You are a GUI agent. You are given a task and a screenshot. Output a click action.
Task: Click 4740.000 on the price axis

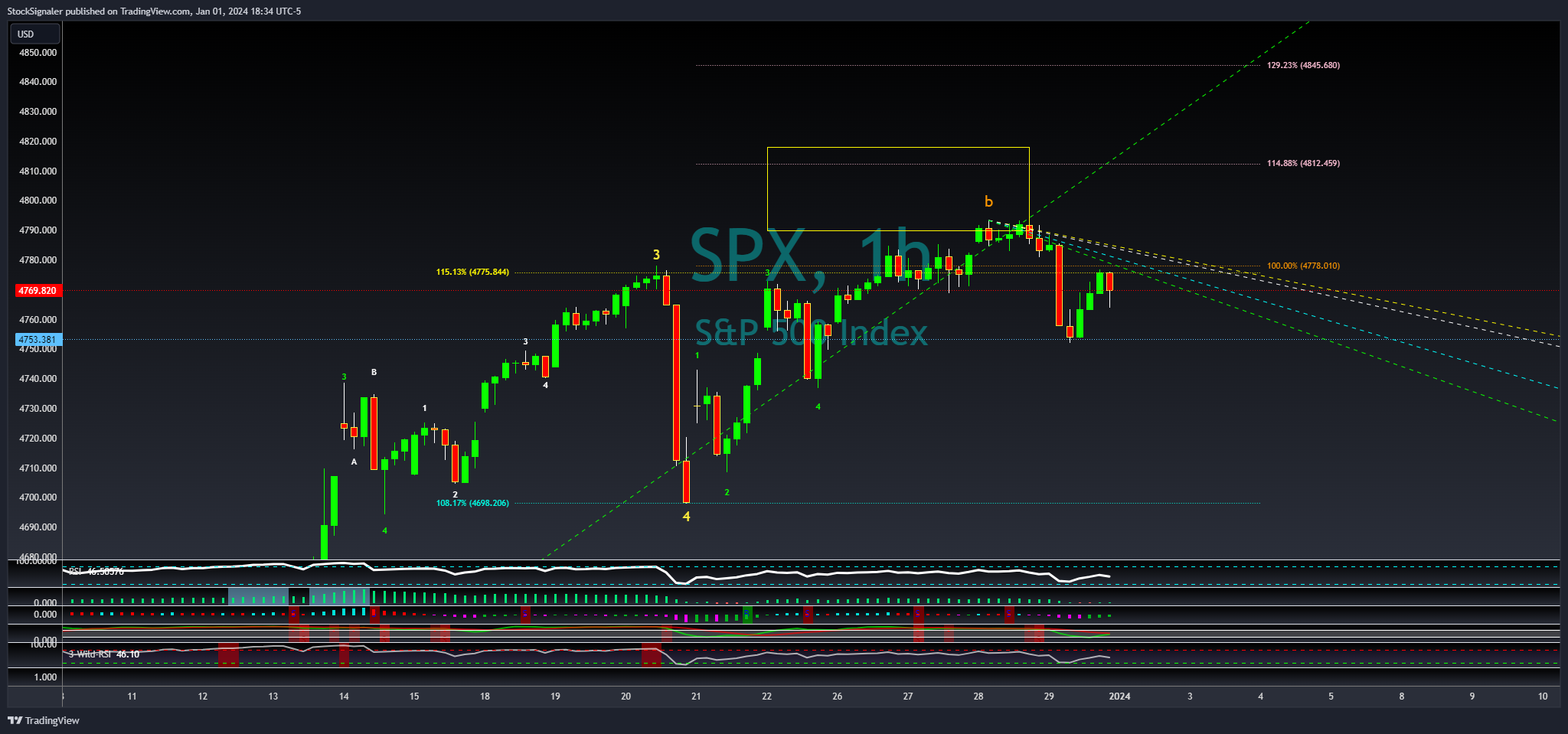[x=38, y=379]
